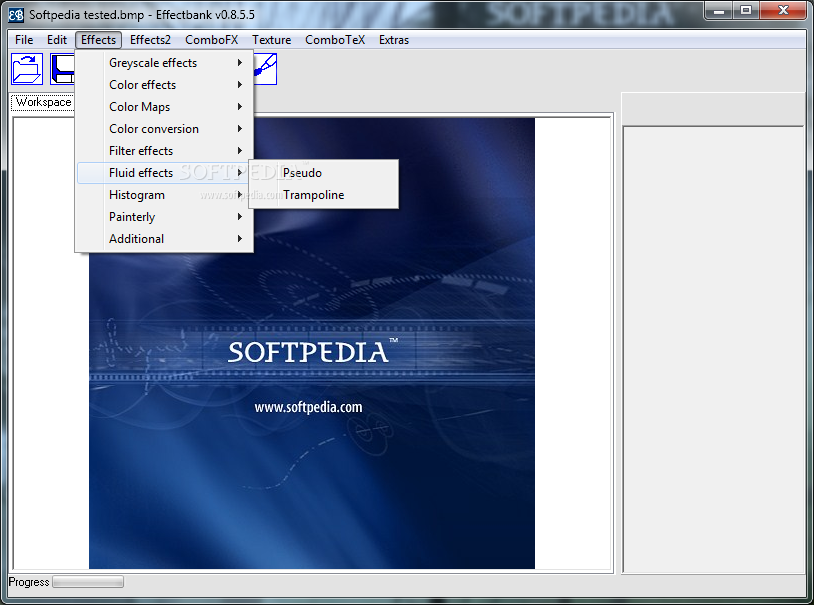This screenshot has height=605, width=814.
Task: Expand the Filter effects submenu
Action: pos(165,151)
